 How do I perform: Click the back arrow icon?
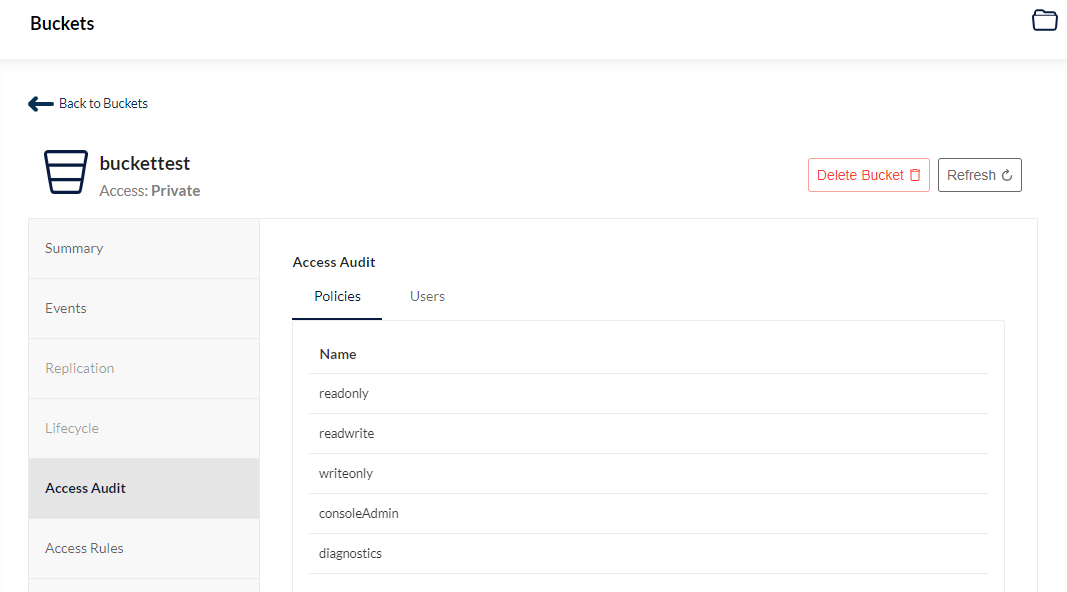point(41,103)
